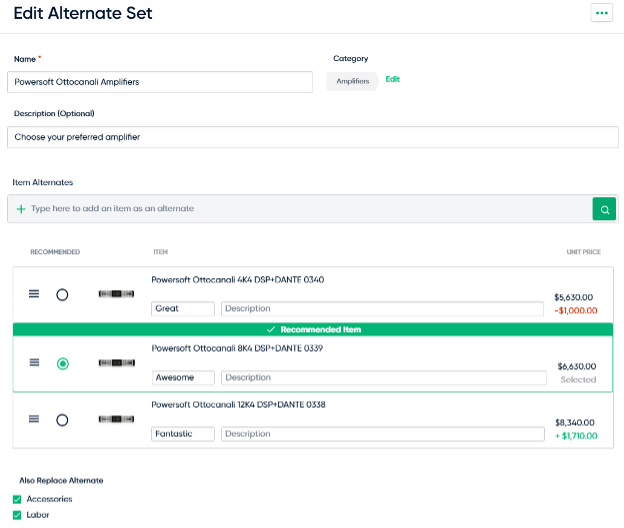Grab drag handle for Ottocanali 8K4 row
This screenshot has width=624, height=528.
click(34, 362)
